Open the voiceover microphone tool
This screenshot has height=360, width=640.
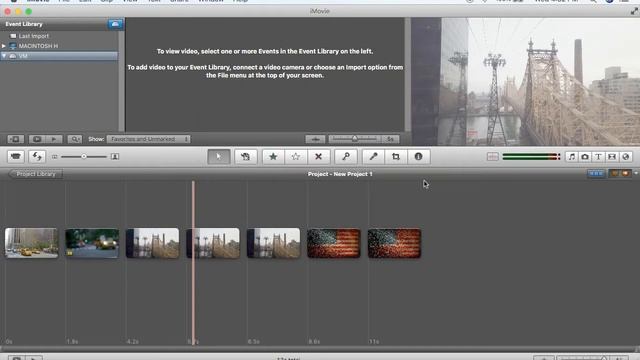pyautogui.click(x=373, y=157)
